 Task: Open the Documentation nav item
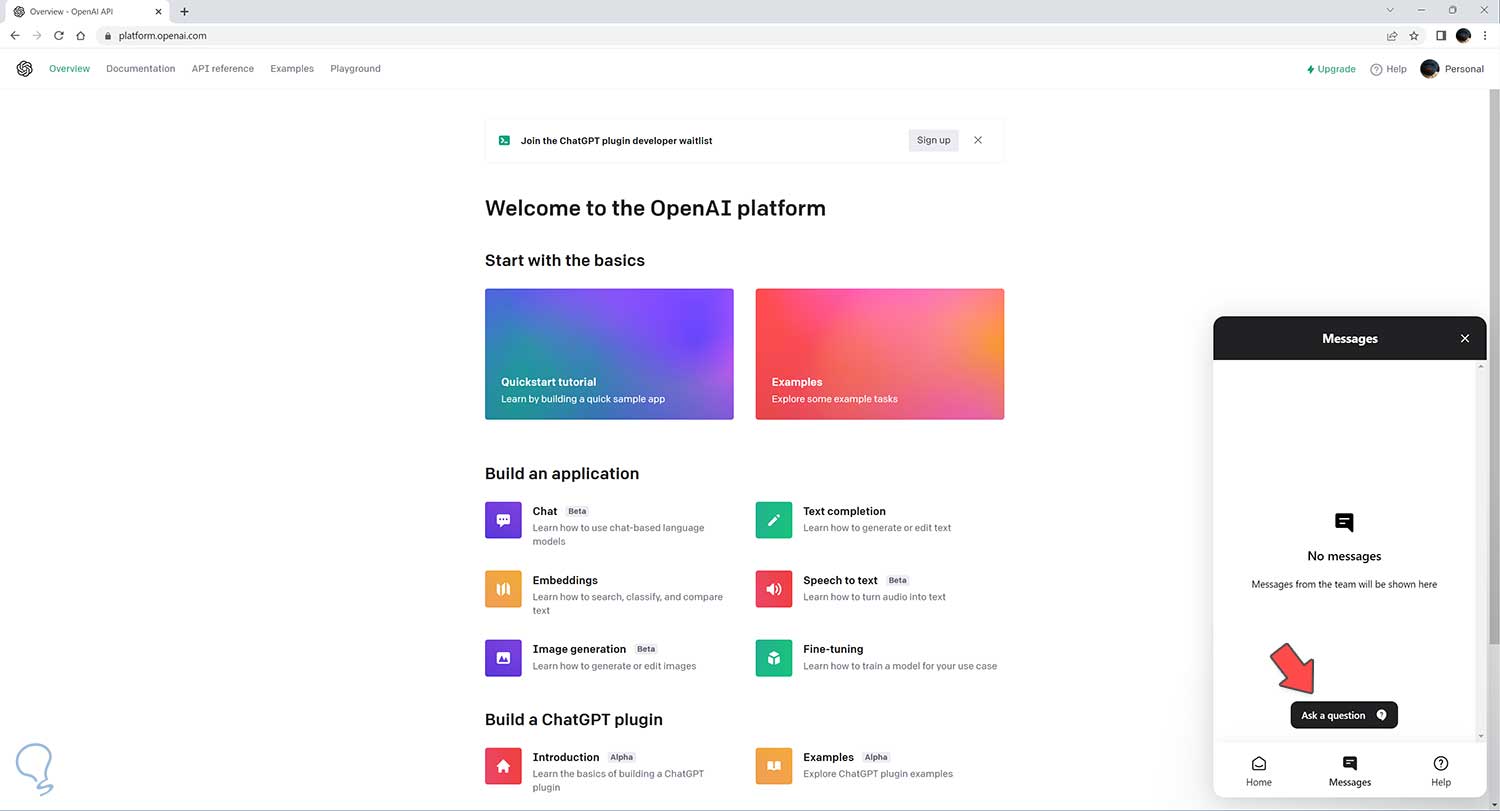pyautogui.click(x=141, y=69)
